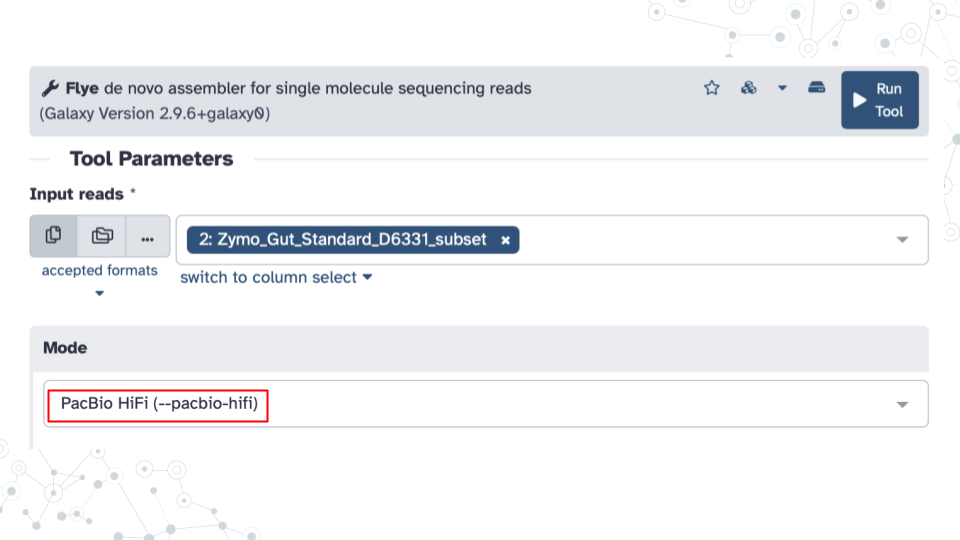This screenshot has width=960, height=540.
Task: Favorite the Flye tool with the star icon
Action: pos(712,88)
